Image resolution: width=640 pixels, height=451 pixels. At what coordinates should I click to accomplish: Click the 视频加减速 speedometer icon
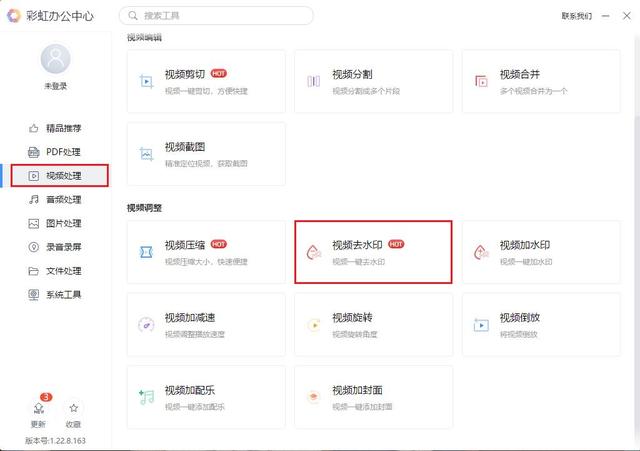pyautogui.click(x=146, y=325)
